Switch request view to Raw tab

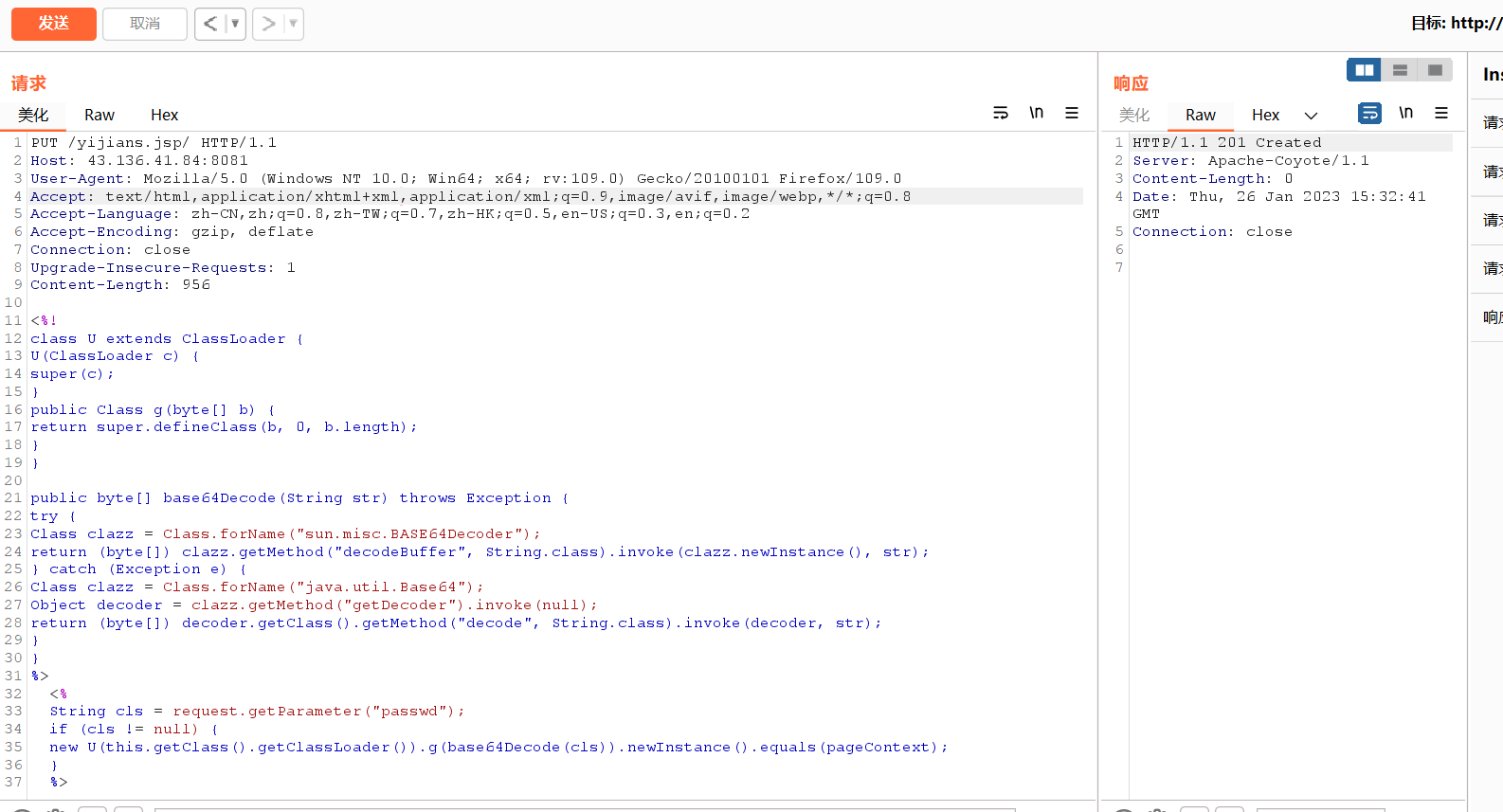(100, 115)
